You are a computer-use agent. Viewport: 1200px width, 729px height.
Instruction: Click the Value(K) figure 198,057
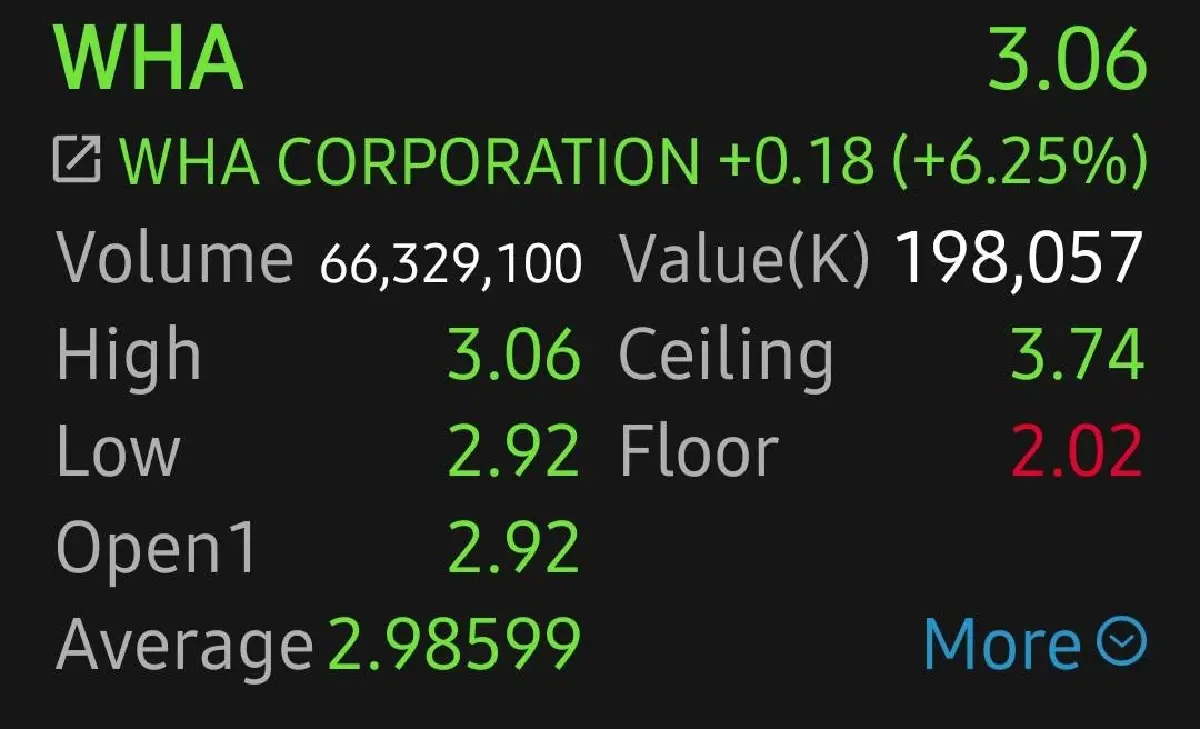1019,258
